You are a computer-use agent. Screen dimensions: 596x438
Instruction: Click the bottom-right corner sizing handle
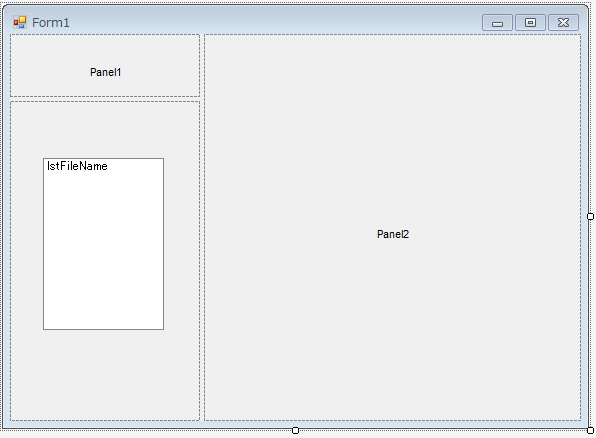pos(590,430)
